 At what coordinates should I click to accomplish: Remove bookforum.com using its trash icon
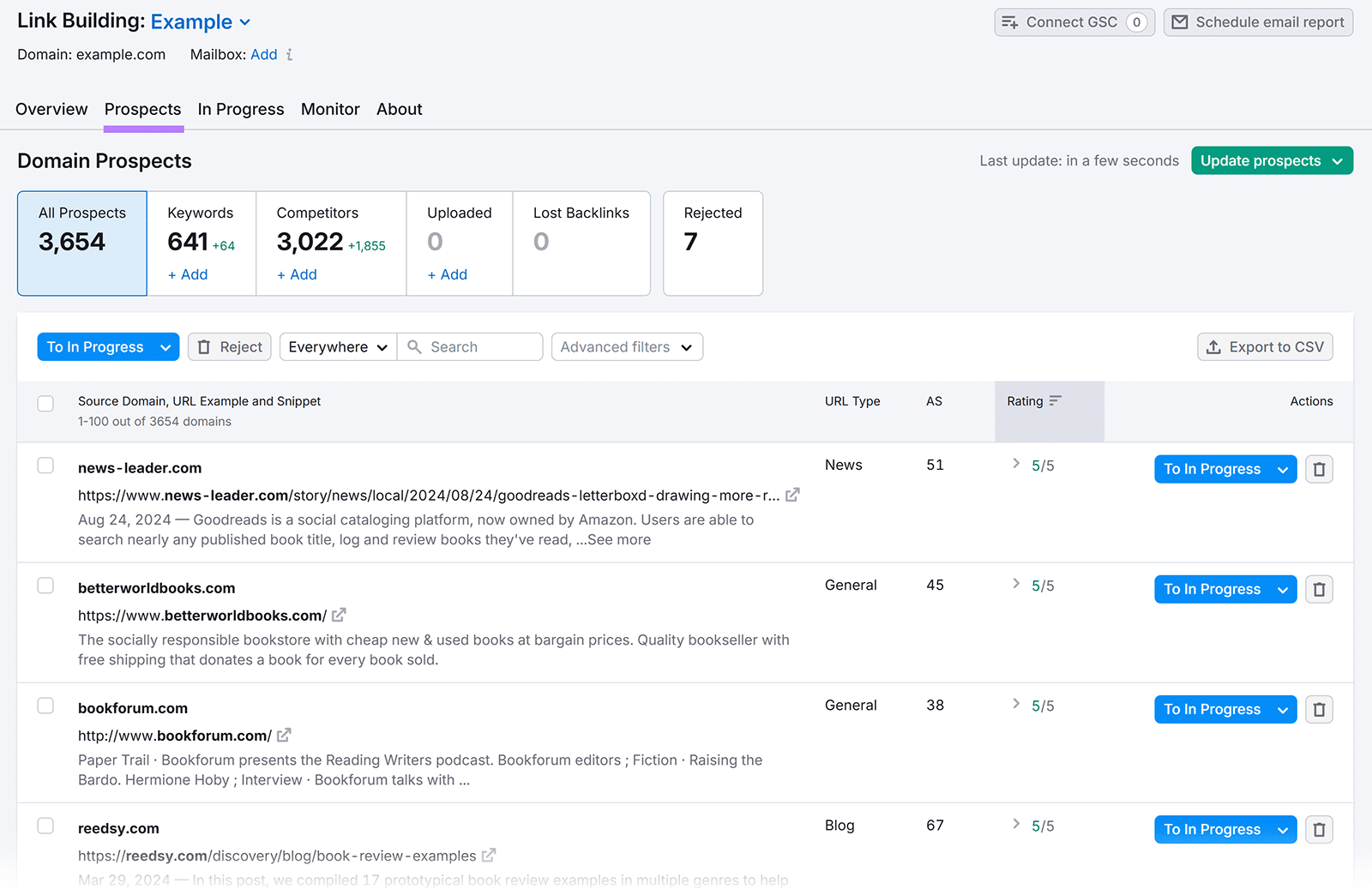pyautogui.click(x=1319, y=709)
